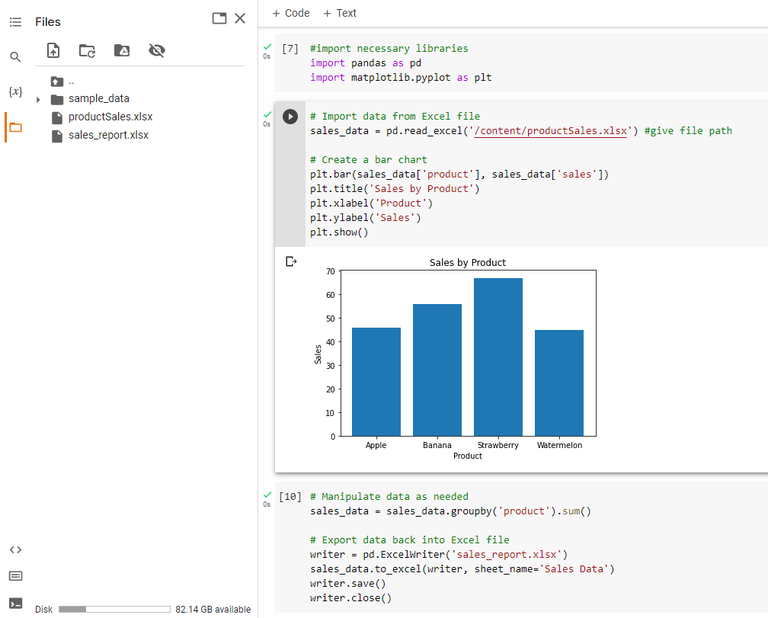Open the terminal icon at bottom left
Image resolution: width=768 pixels, height=618 pixels.
point(15,603)
